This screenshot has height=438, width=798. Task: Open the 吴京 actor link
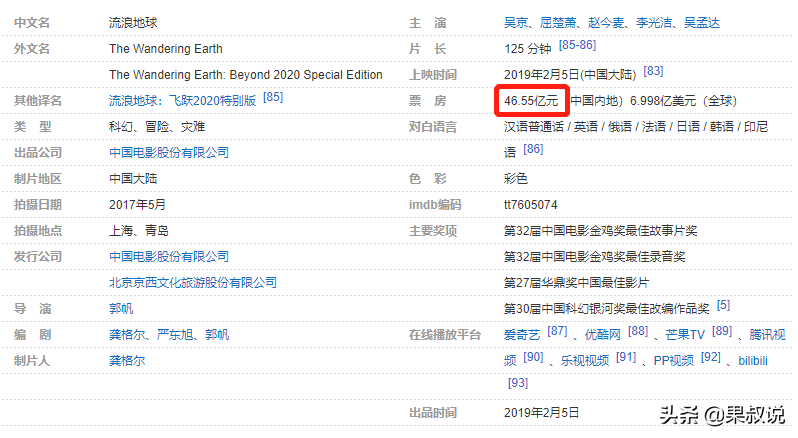click(x=516, y=23)
